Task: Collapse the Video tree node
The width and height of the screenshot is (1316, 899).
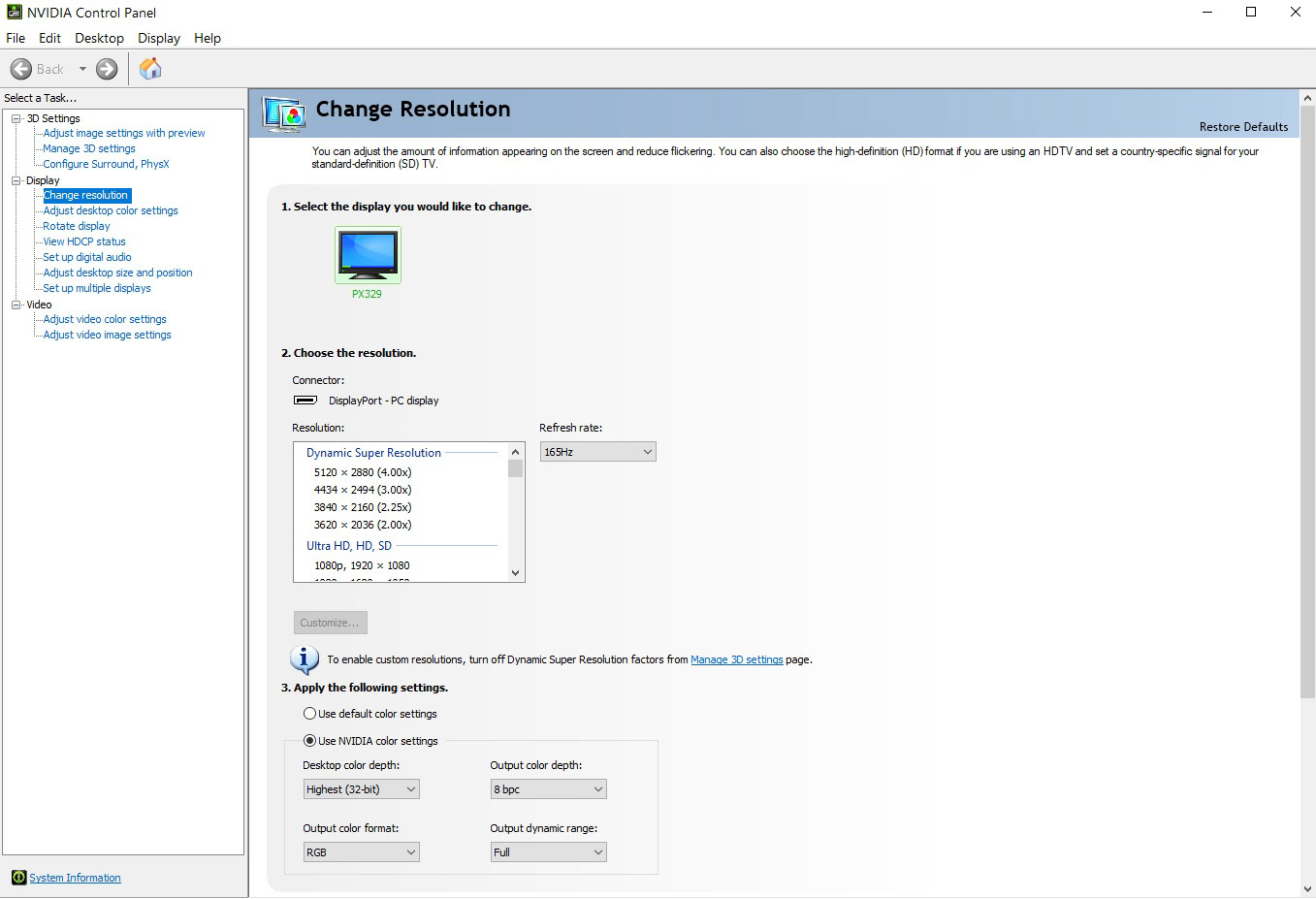Action: point(16,305)
